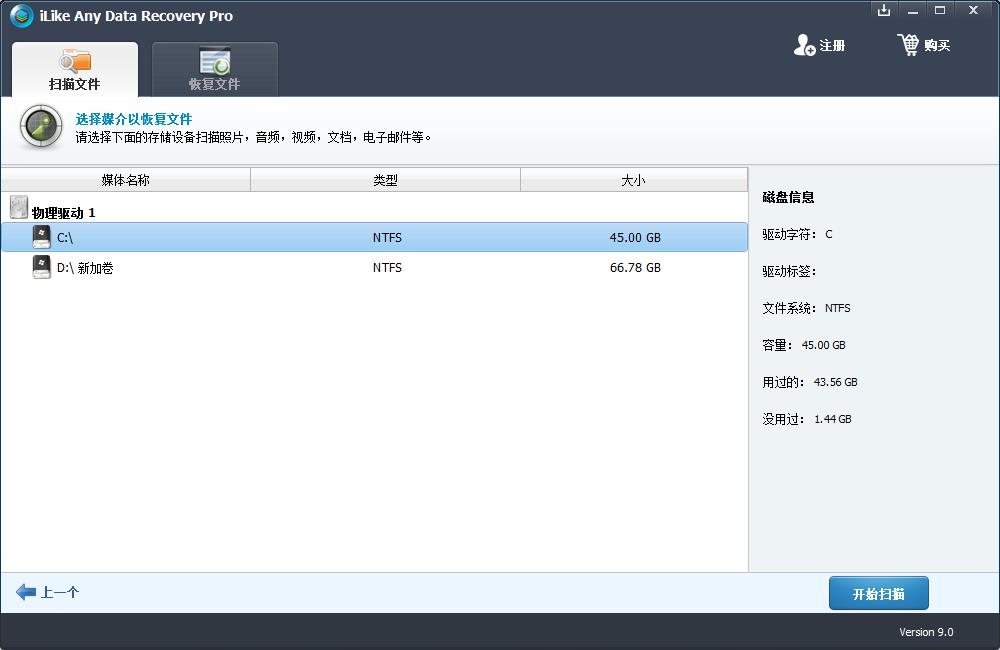The height and width of the screenshot is (650, 1000).
Task: Click the 类型 column header
Action: [x=386, y=178]
